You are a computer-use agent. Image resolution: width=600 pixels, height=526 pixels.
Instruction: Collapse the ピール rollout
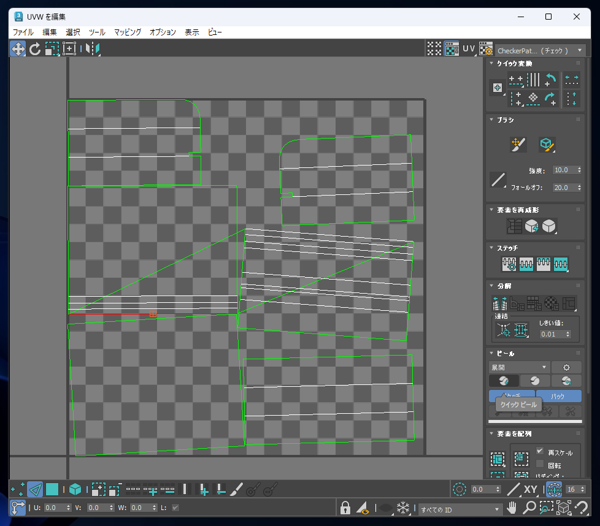[x=492, y=353]
